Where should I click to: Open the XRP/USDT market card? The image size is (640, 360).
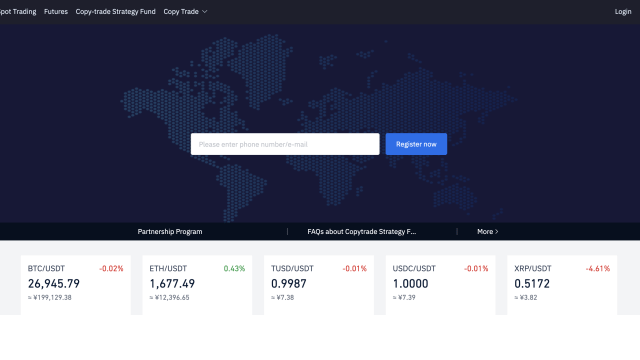click(x=562, y=285)
